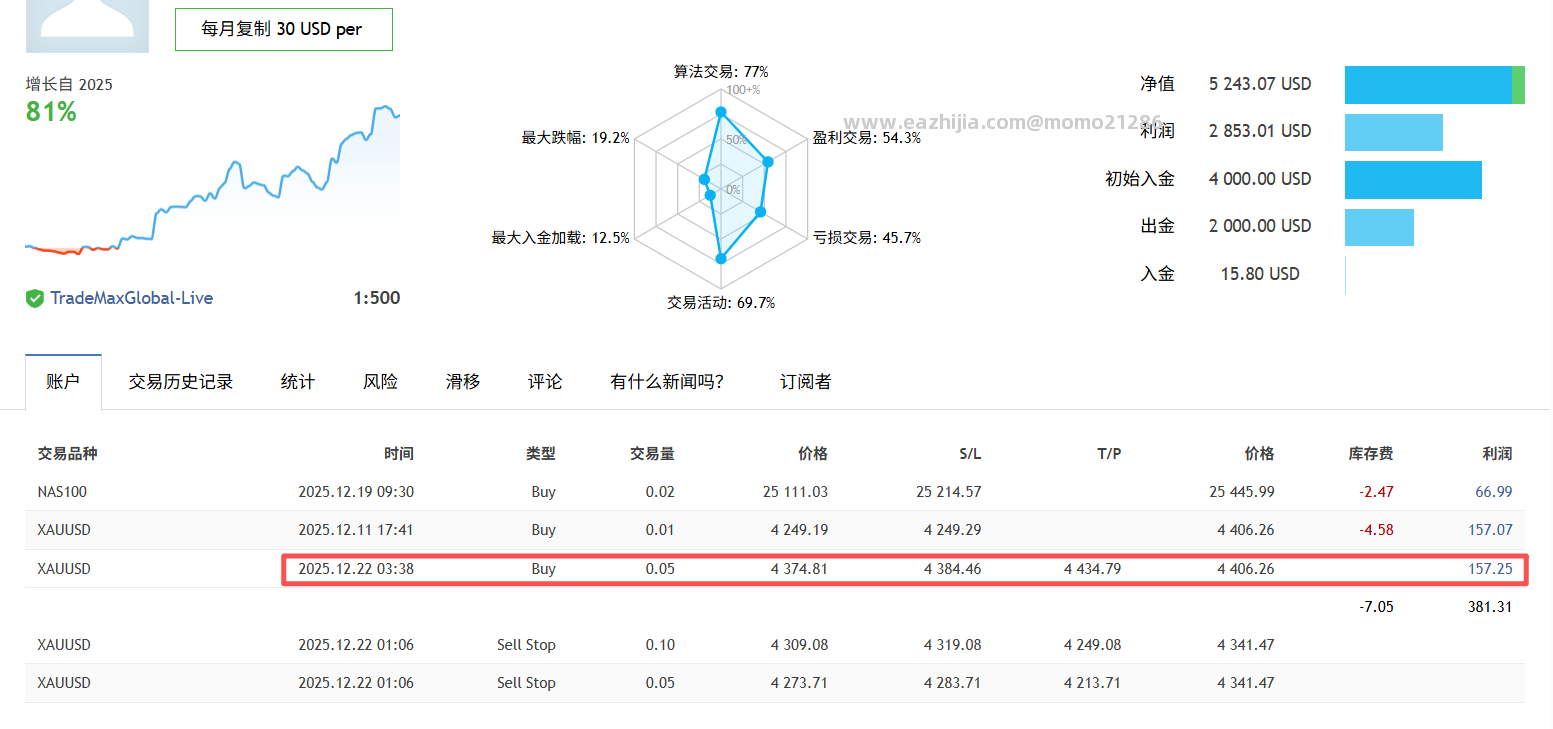Click the radar chart 算法交易 point
The width and height of the screenshot is (1553, 729).
pos(720,112)
